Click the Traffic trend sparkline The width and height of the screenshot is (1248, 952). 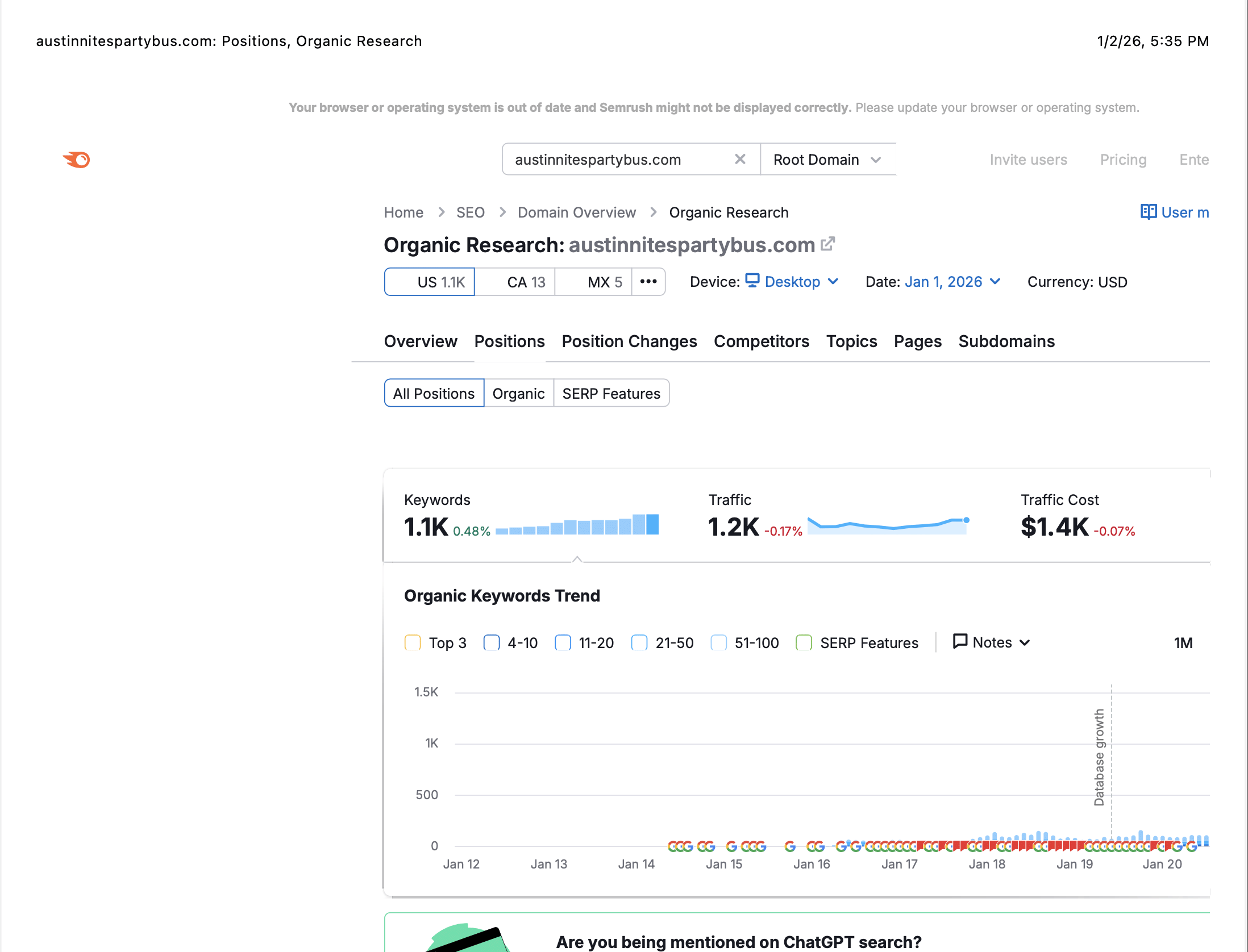point(888,525)
